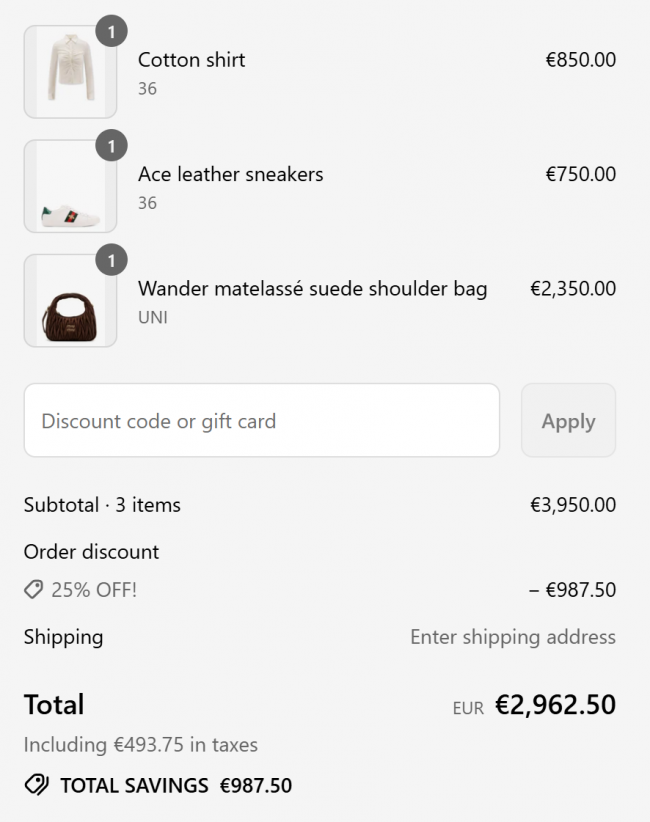
Task: Click the €2,350.00 shoulder bag price
Action: click(572, 289)
